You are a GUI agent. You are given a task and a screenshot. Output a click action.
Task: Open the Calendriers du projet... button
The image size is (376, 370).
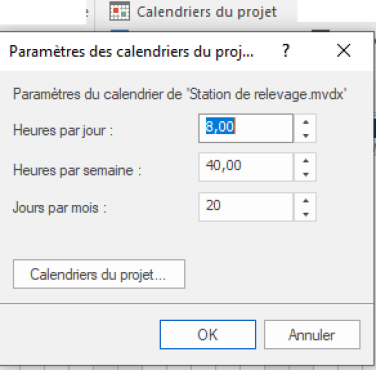coord(99,274)
